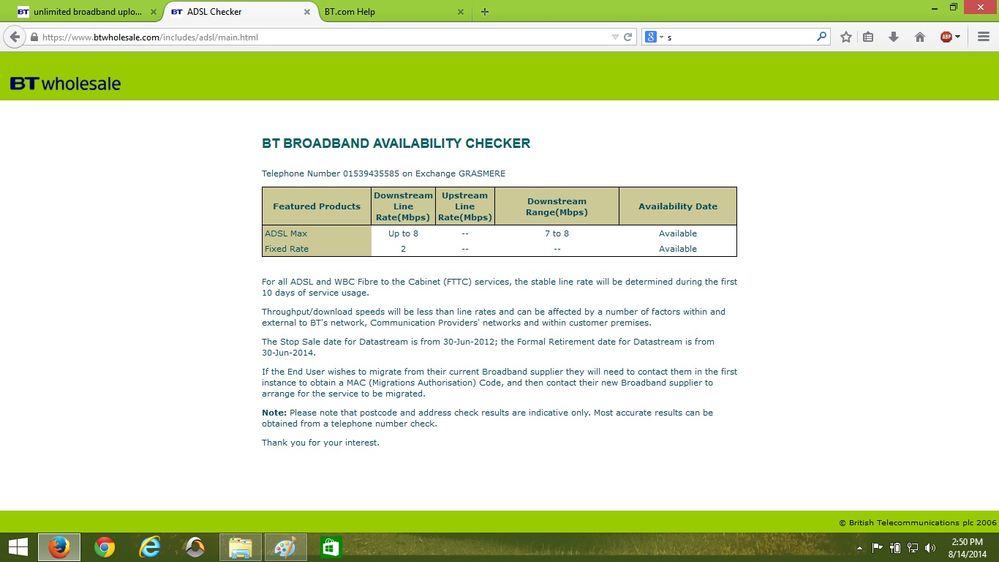Open the downloads arrow icon
999x562 pixels.
[x=893, y=37]
